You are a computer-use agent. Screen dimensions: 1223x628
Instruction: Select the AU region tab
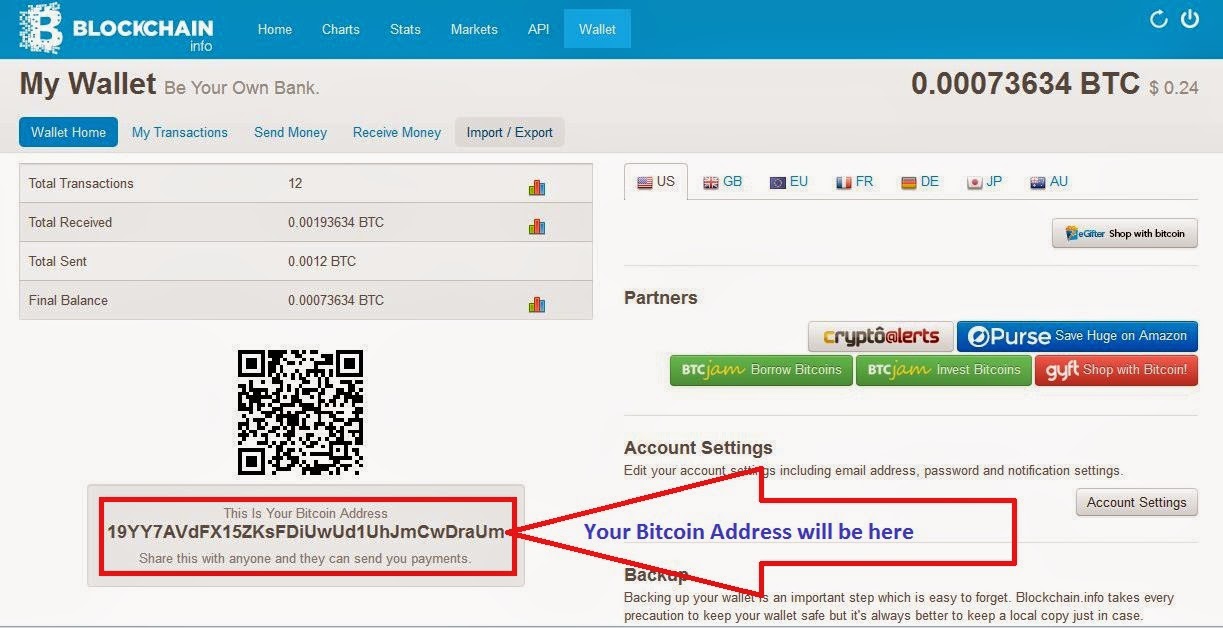1049,182
